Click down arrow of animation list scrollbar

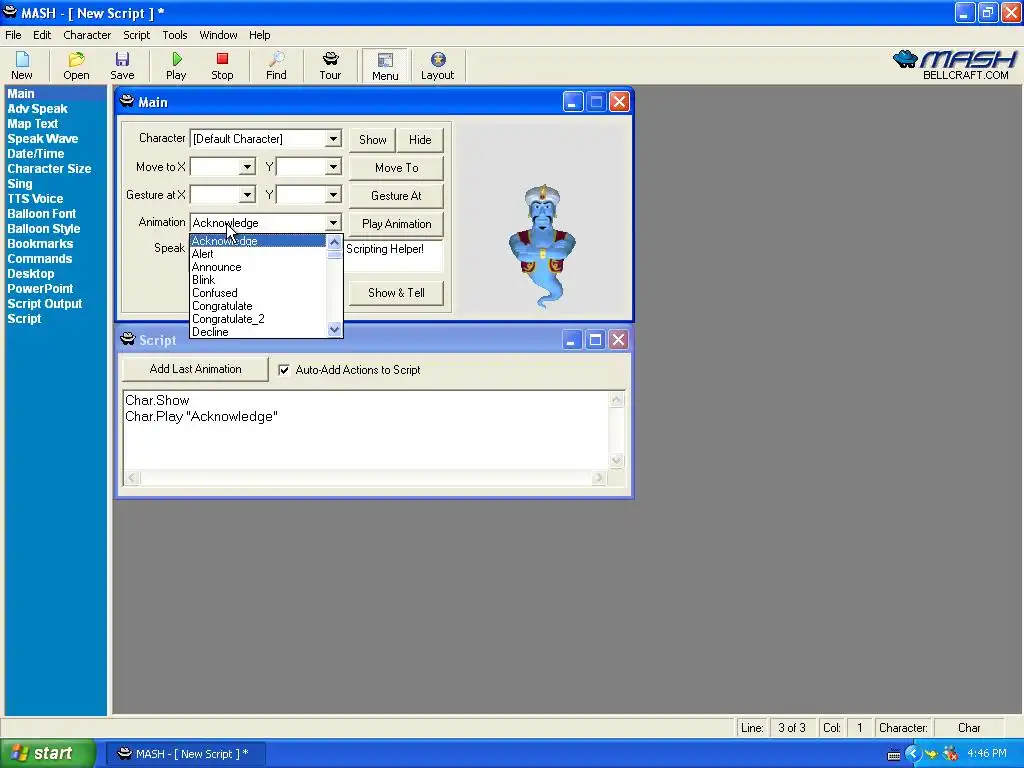(x=334, y=330)
